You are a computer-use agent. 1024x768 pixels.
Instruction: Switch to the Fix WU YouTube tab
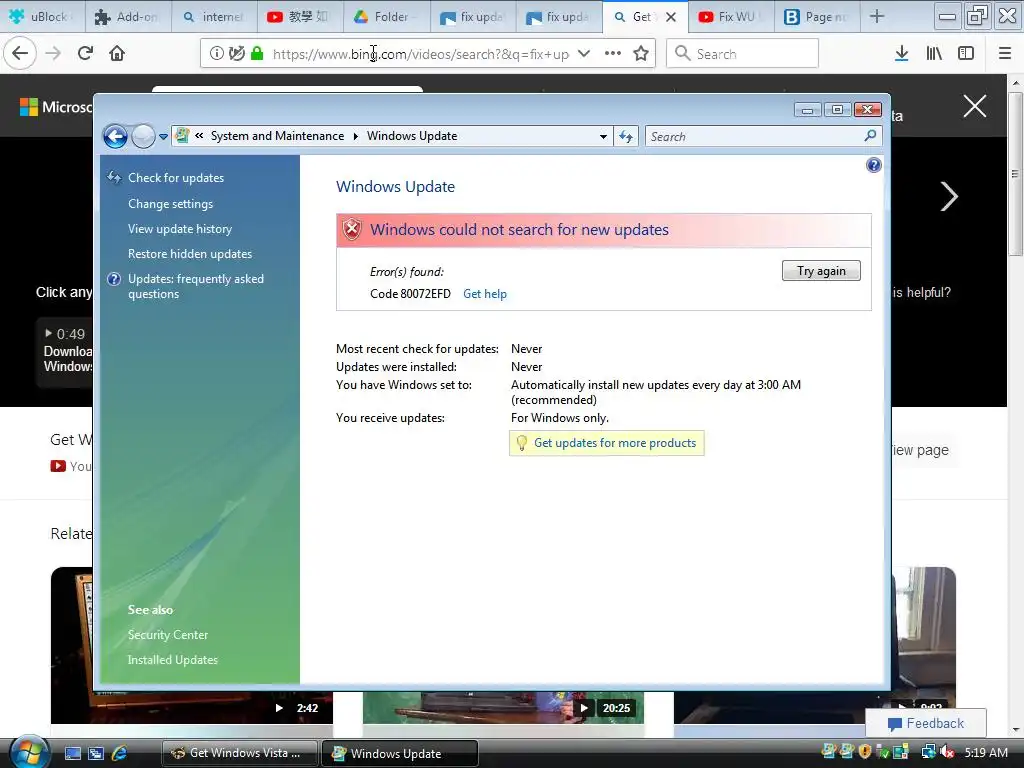(731, 17)
